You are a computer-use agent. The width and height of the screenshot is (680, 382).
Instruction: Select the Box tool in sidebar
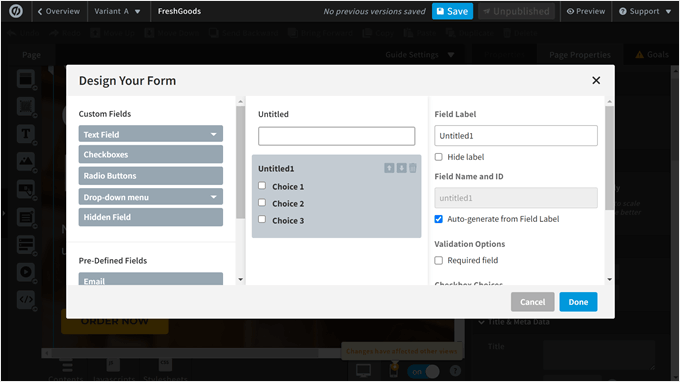26,106
